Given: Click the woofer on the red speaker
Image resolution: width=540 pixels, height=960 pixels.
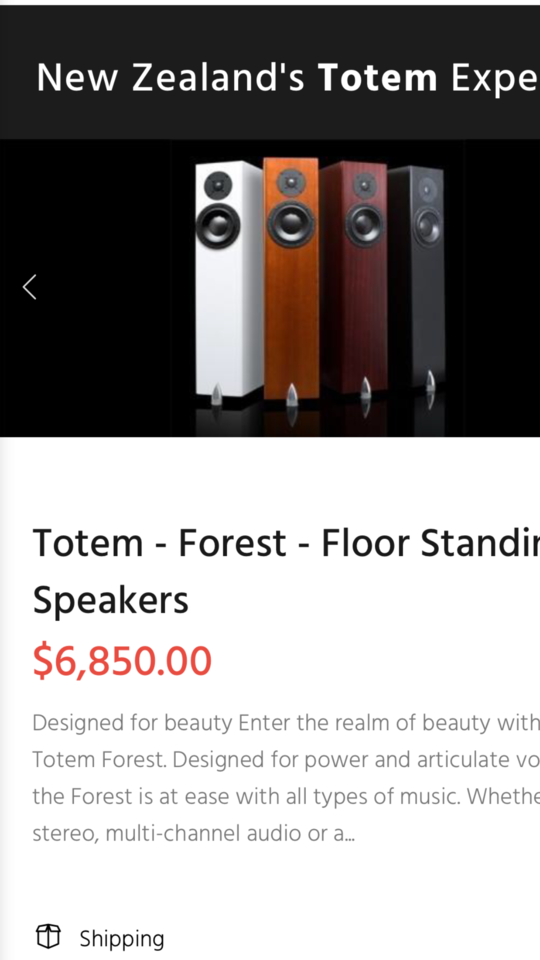Looking at the screenshot, I should coord(364,223).
